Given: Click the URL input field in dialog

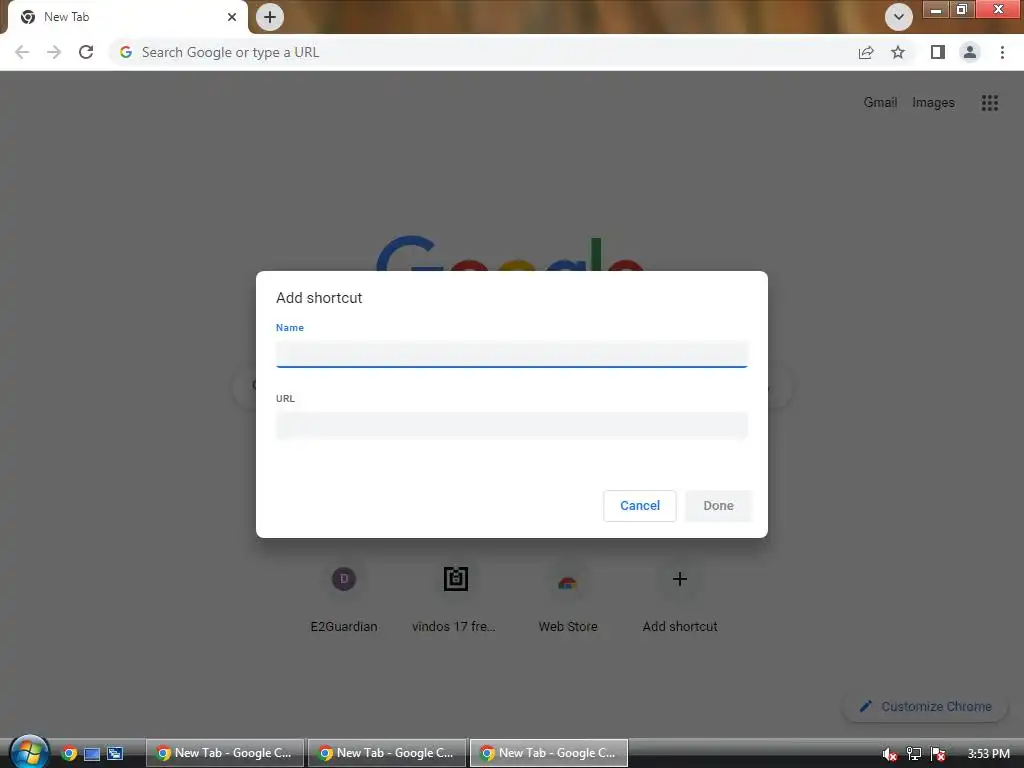Looking at the screenshot, I should point(511,425).
